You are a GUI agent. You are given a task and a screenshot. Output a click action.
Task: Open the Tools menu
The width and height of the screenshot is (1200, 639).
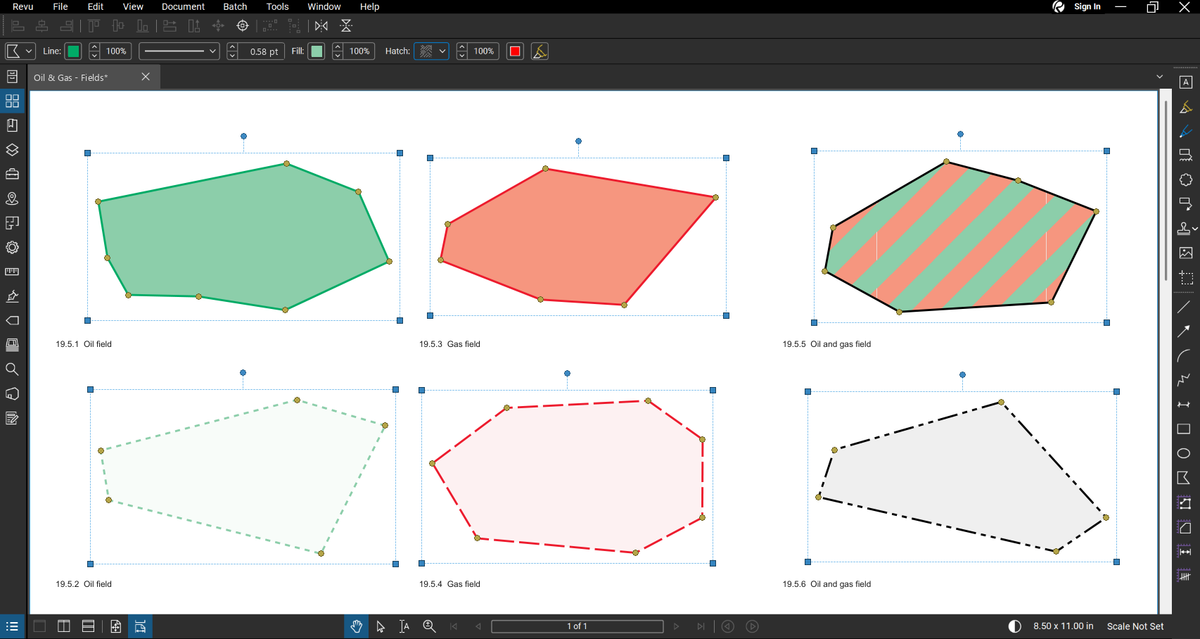(x=278, y=7)
